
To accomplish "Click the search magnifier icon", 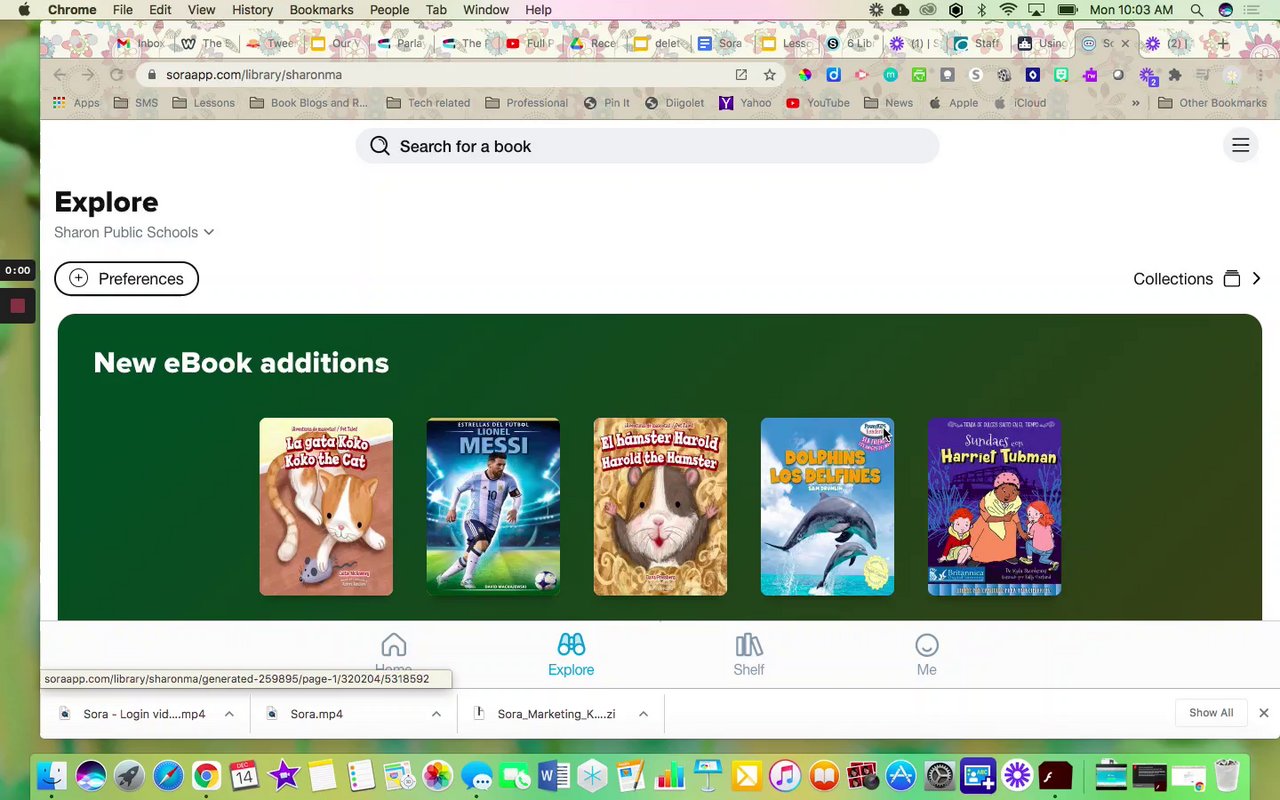I will point(380,146).
